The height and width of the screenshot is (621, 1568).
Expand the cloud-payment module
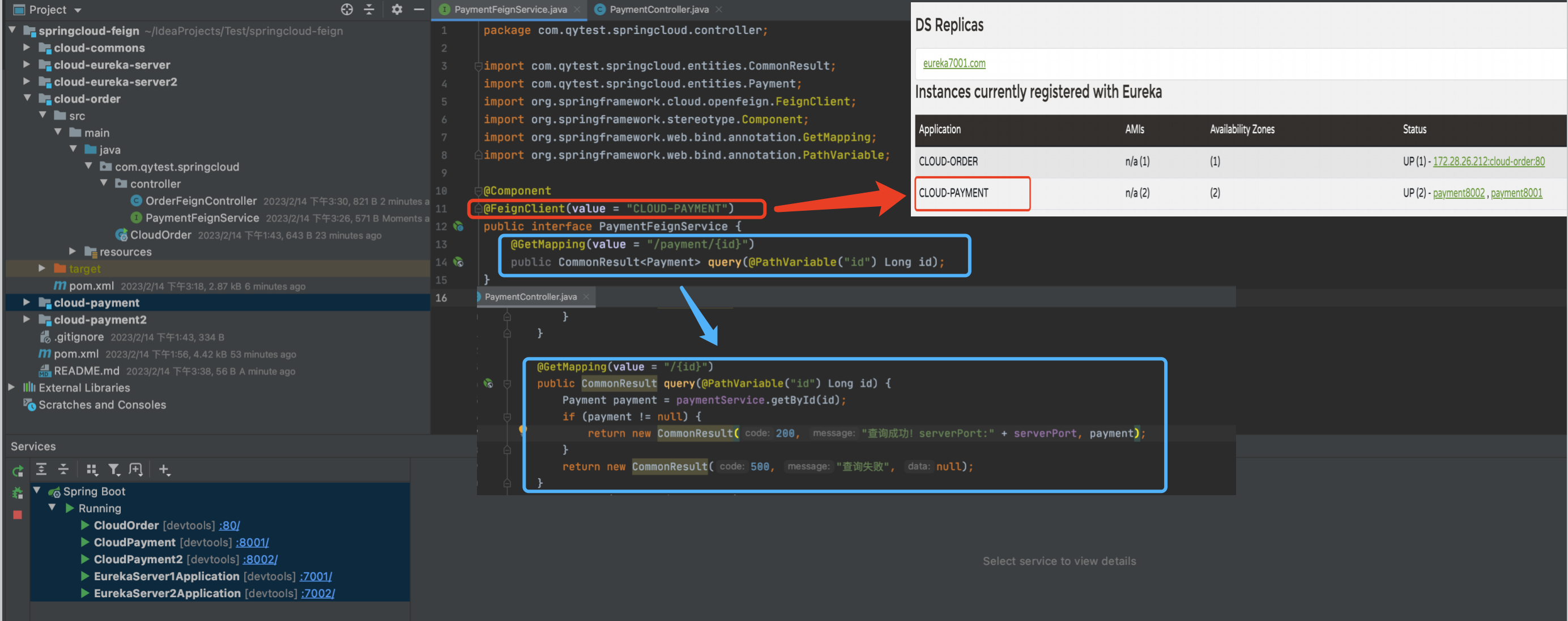coord(27,302)
